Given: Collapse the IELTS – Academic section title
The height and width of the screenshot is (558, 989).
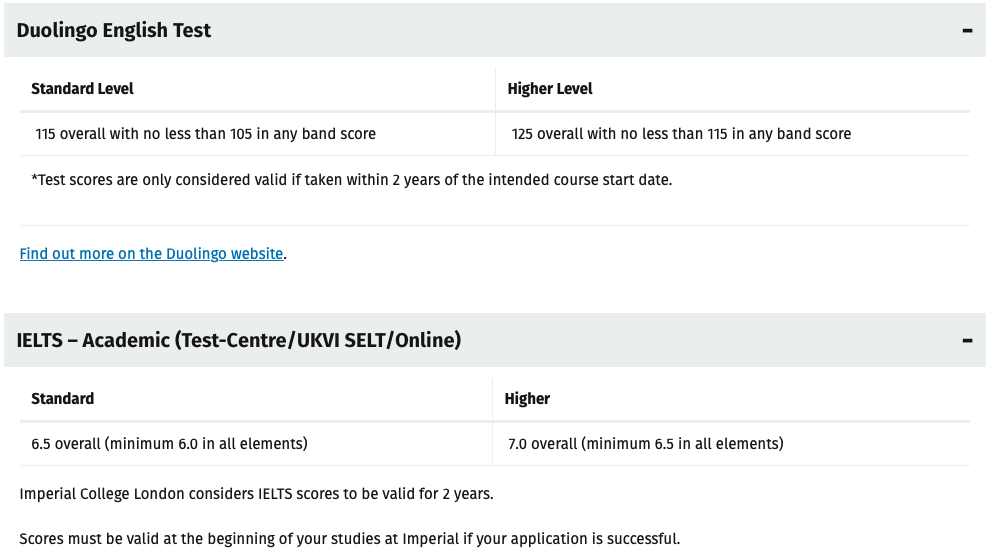Looking at the screenshot, I should pos(238,341).
